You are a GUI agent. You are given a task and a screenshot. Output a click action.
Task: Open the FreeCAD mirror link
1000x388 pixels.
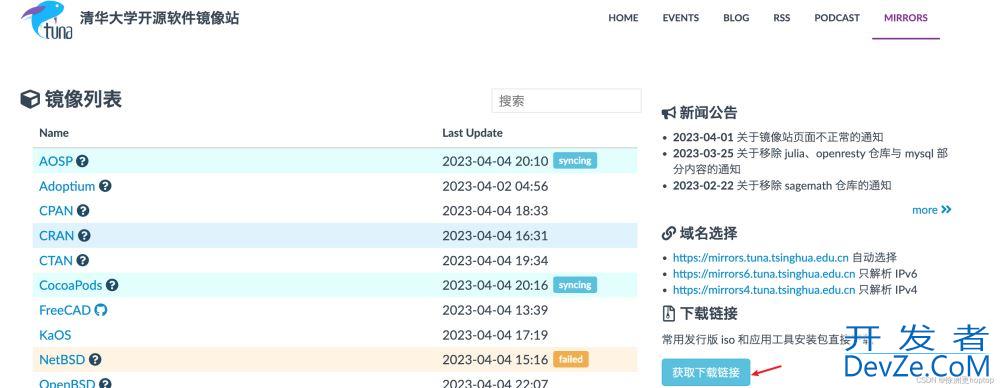click(x=65, y=310)
